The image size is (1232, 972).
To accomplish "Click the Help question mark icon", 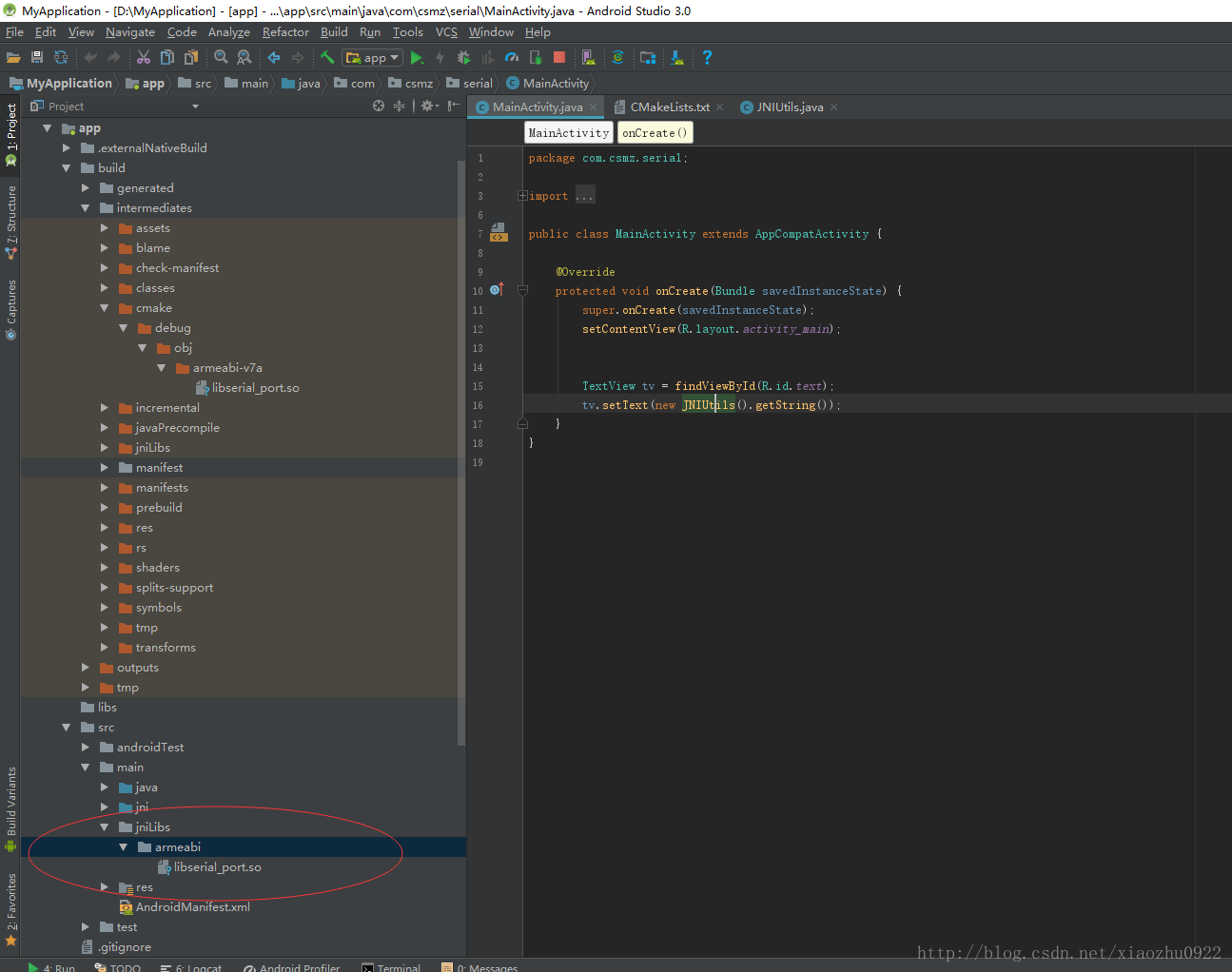I will pos(707,58).
